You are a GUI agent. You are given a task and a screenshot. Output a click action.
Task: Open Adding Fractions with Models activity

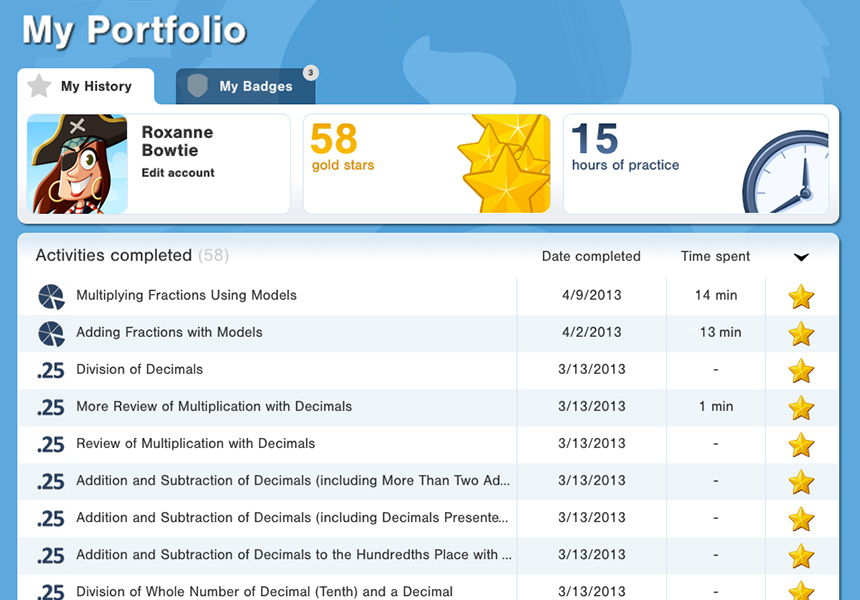pyautogui.click(x=169, y=332)
